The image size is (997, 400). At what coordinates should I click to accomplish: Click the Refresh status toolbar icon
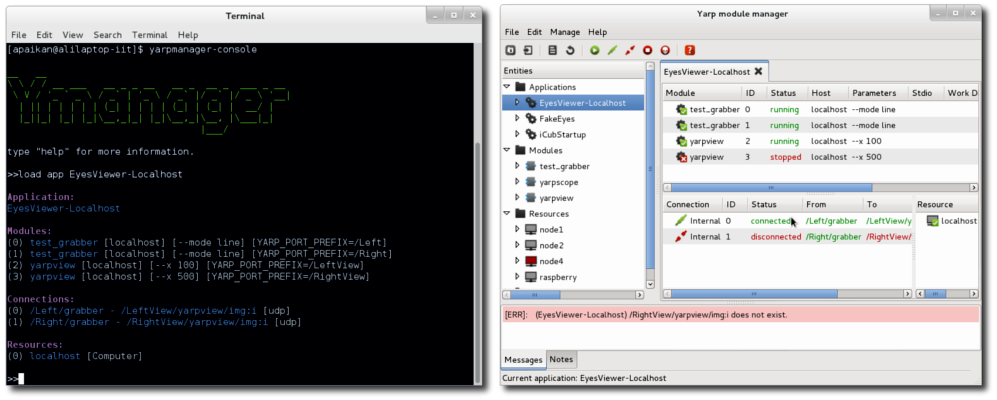pos(570,50)
